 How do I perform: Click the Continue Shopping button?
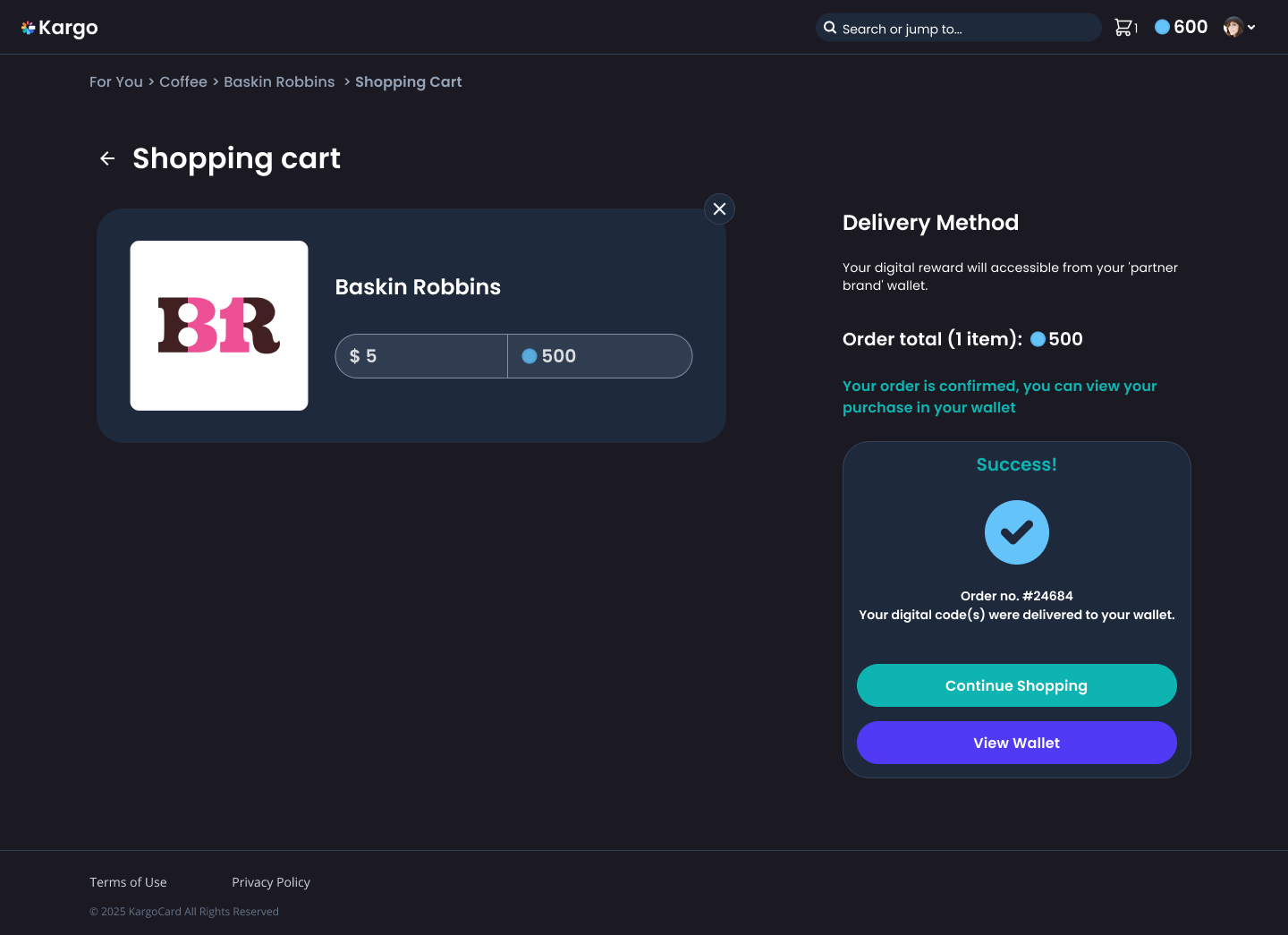pyautogui.click(x=1017, y=685)
